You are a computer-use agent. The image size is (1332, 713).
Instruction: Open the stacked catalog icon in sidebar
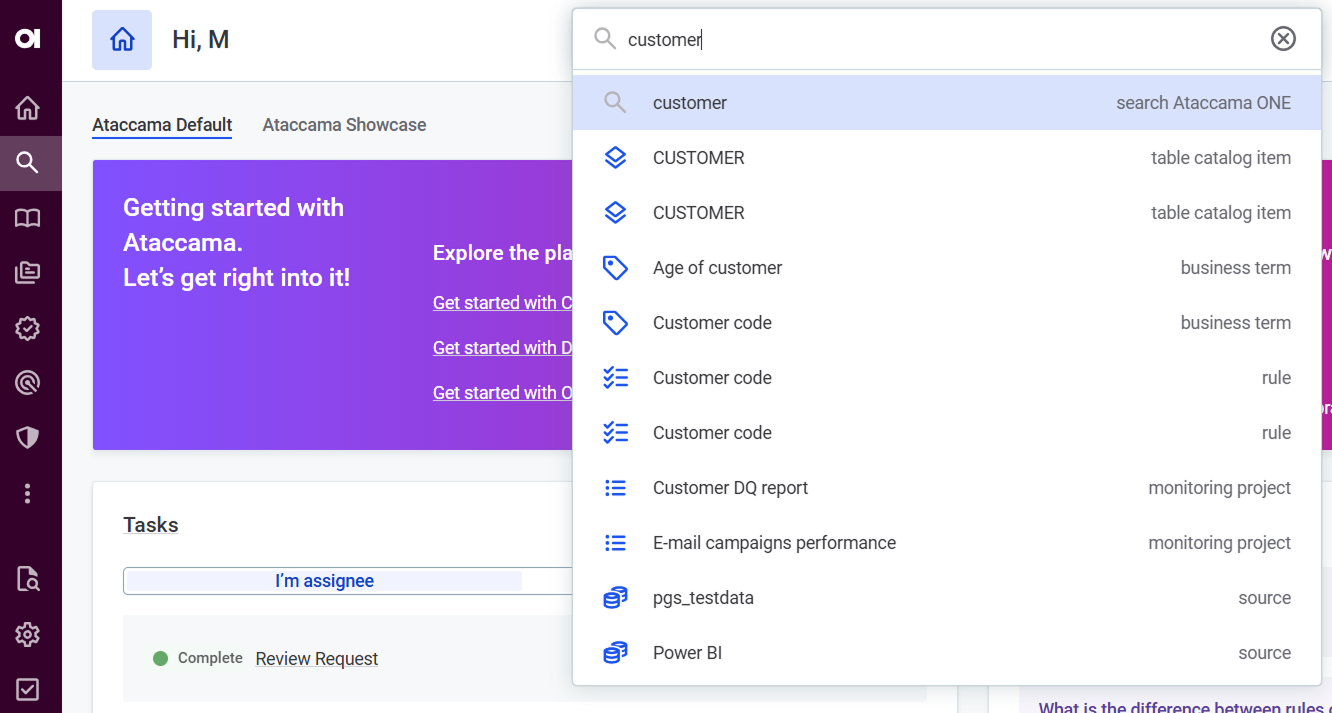coord(28,273)
